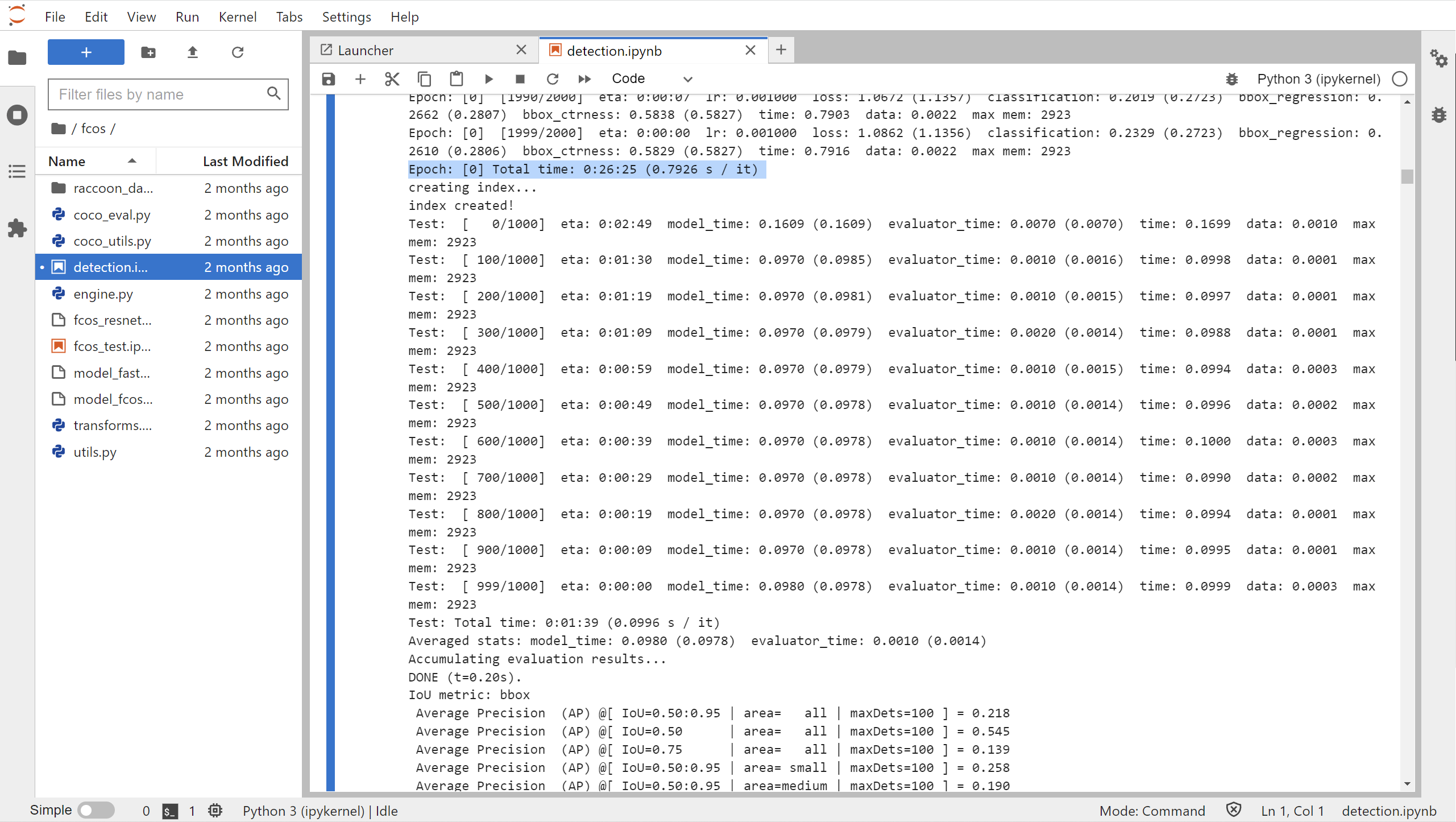Click the root folder breadcrumb icon

click(58, 129)
